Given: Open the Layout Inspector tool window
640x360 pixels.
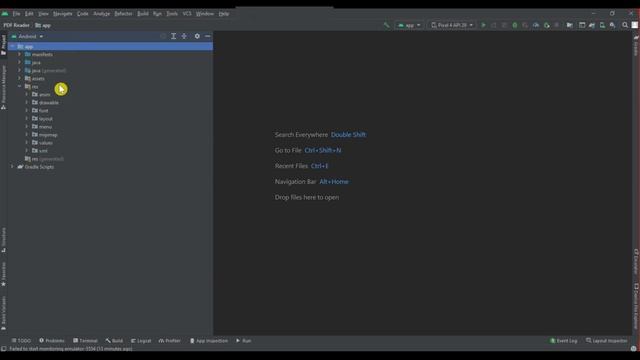Looking at the screenshot, I should pos(607,341).
